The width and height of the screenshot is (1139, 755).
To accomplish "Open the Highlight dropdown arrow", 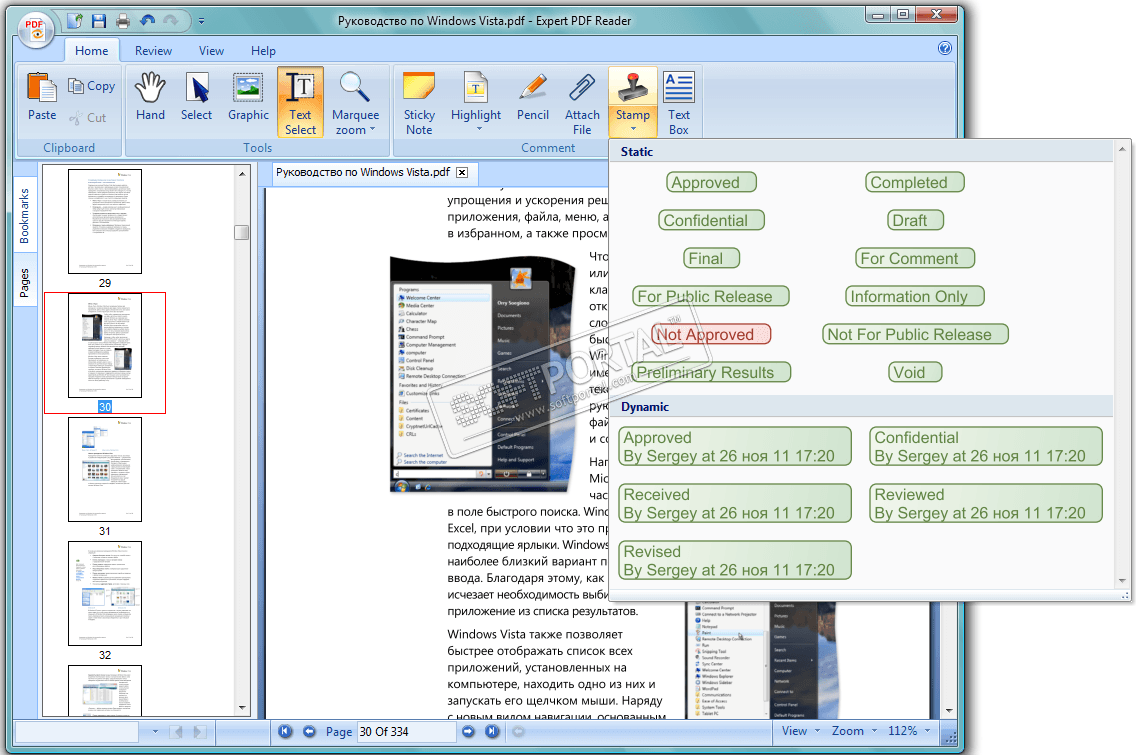I will (x=479, y=129).
